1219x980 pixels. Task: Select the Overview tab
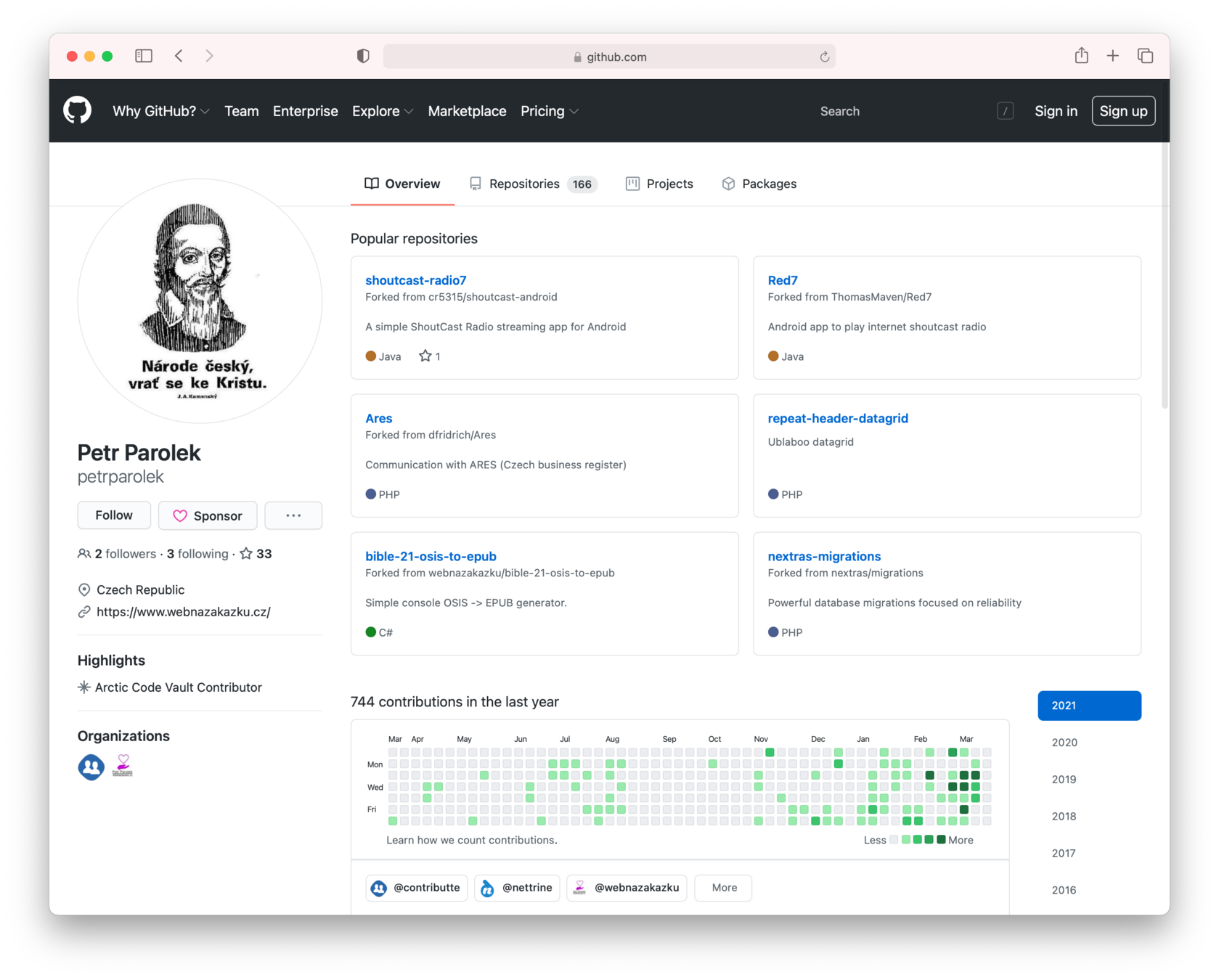(402, 184)
